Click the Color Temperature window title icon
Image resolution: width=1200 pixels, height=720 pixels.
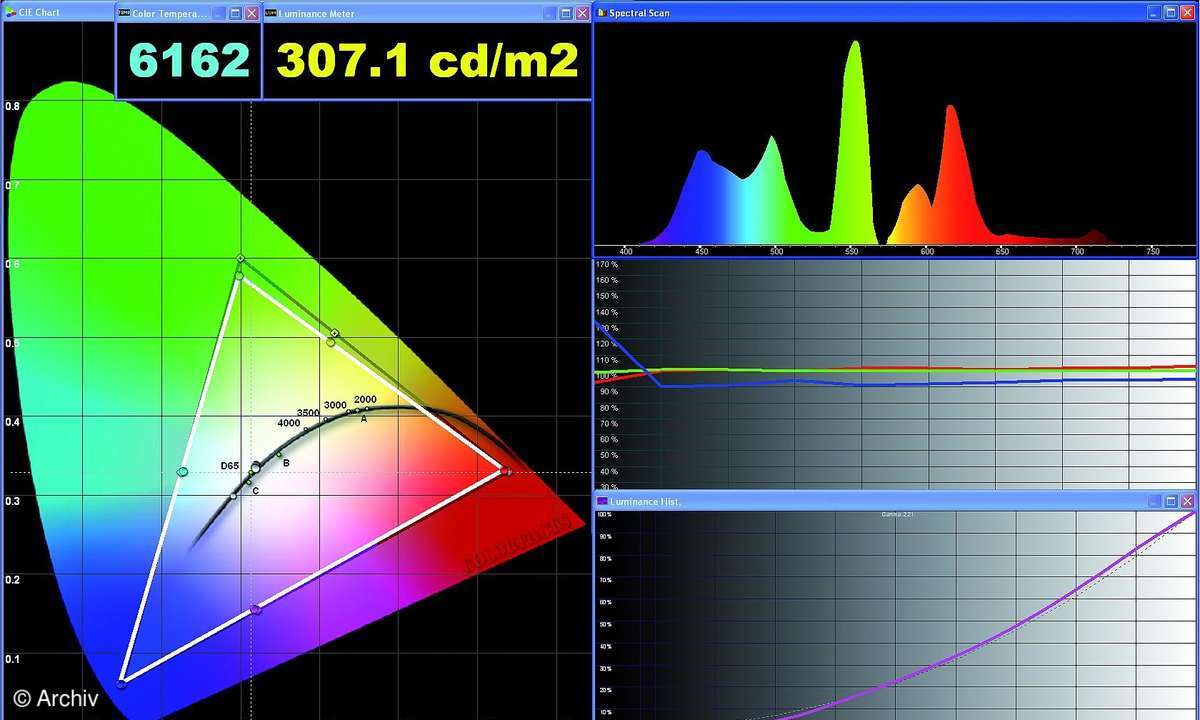pos(124,14)
